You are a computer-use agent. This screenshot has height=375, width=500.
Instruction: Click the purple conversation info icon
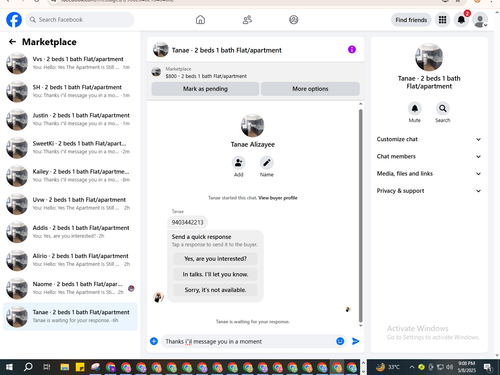(352, 50)
